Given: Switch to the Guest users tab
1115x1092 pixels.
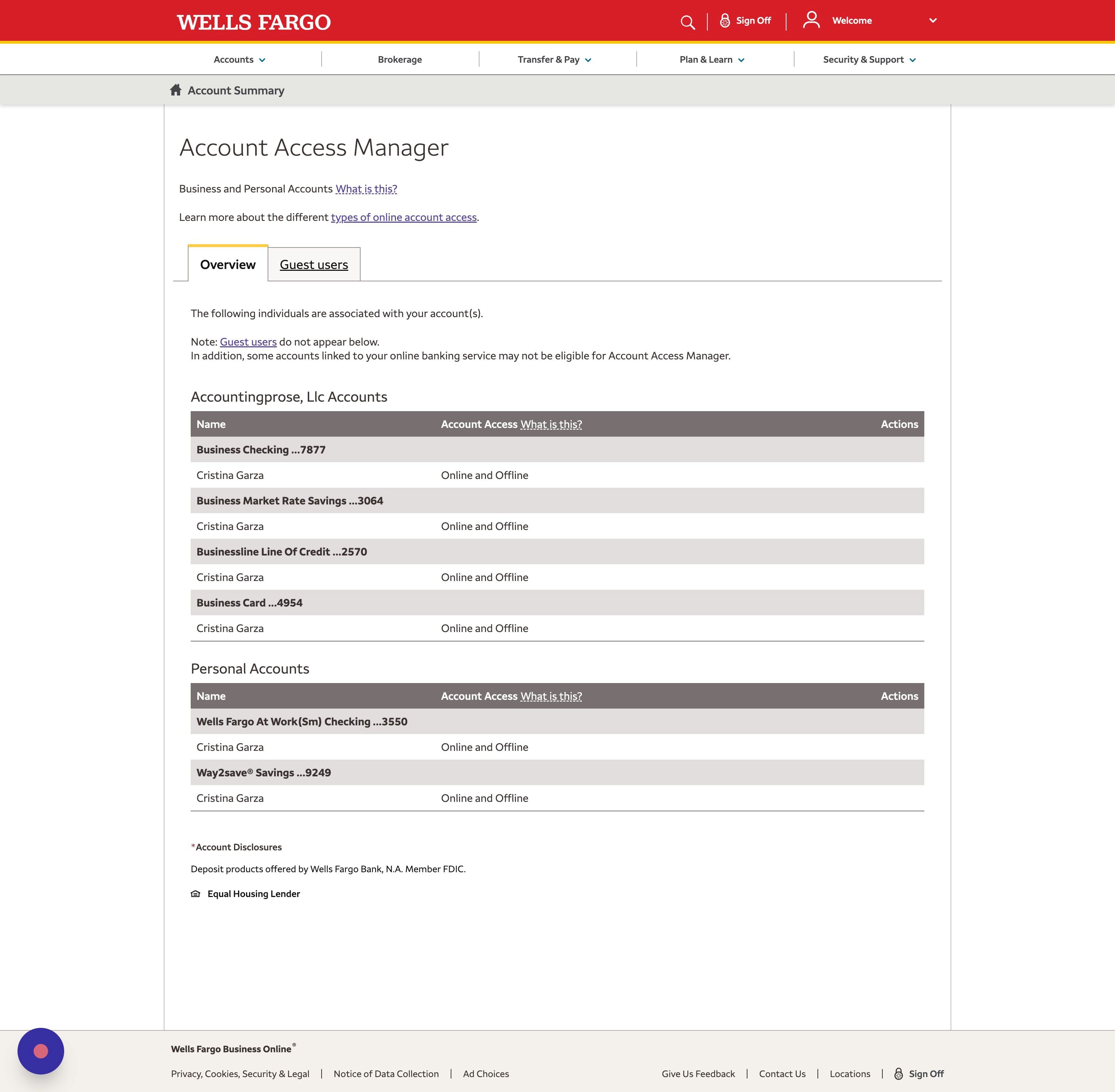Looking at the screenshot, I should [x=313, y=264].
